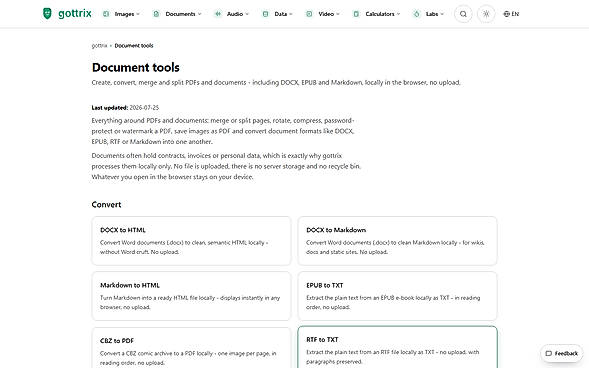Click the EN language label
Screen dimensions: 589x368
point(515,14)
